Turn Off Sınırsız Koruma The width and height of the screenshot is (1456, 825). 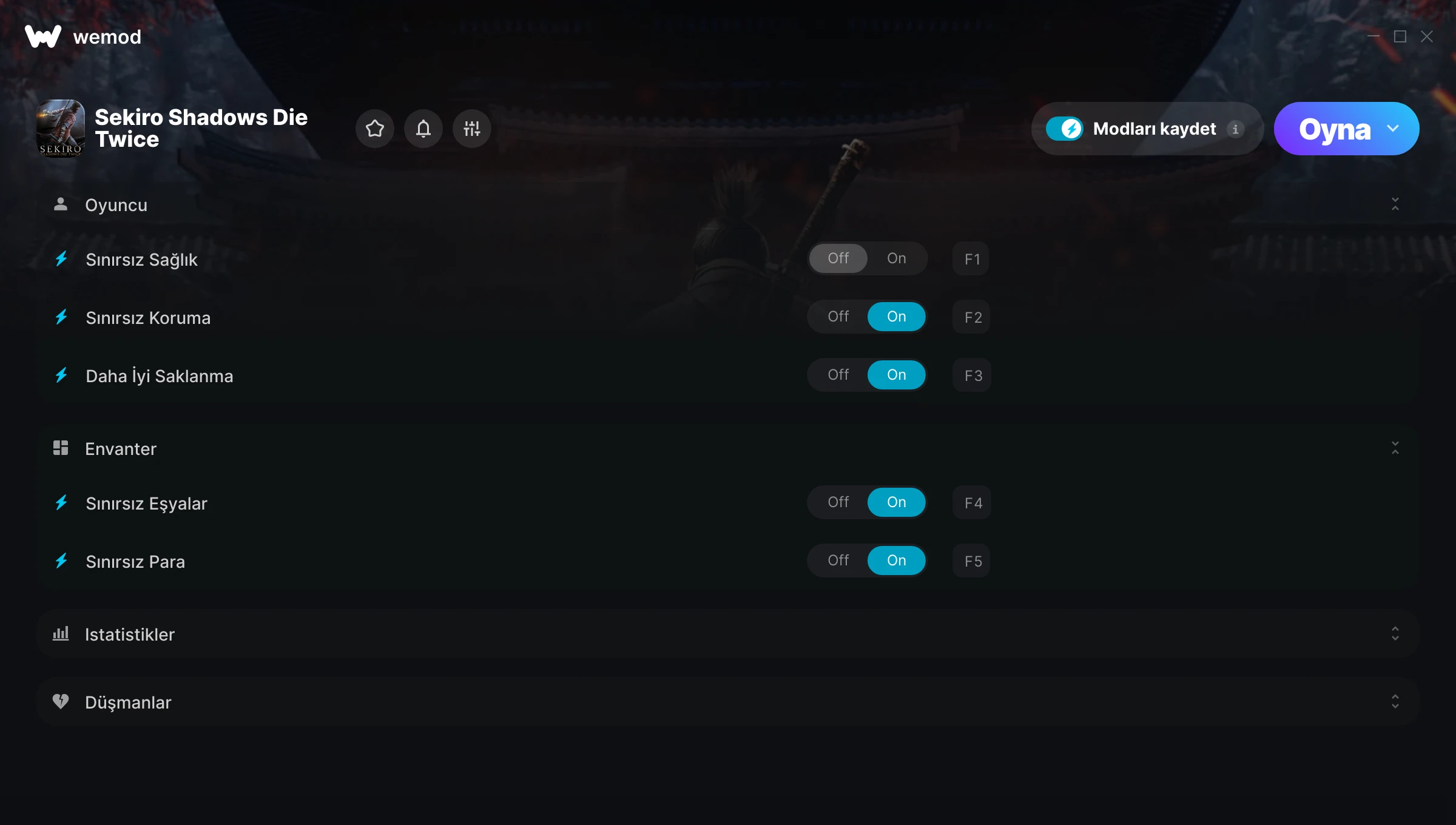point(838,317)
